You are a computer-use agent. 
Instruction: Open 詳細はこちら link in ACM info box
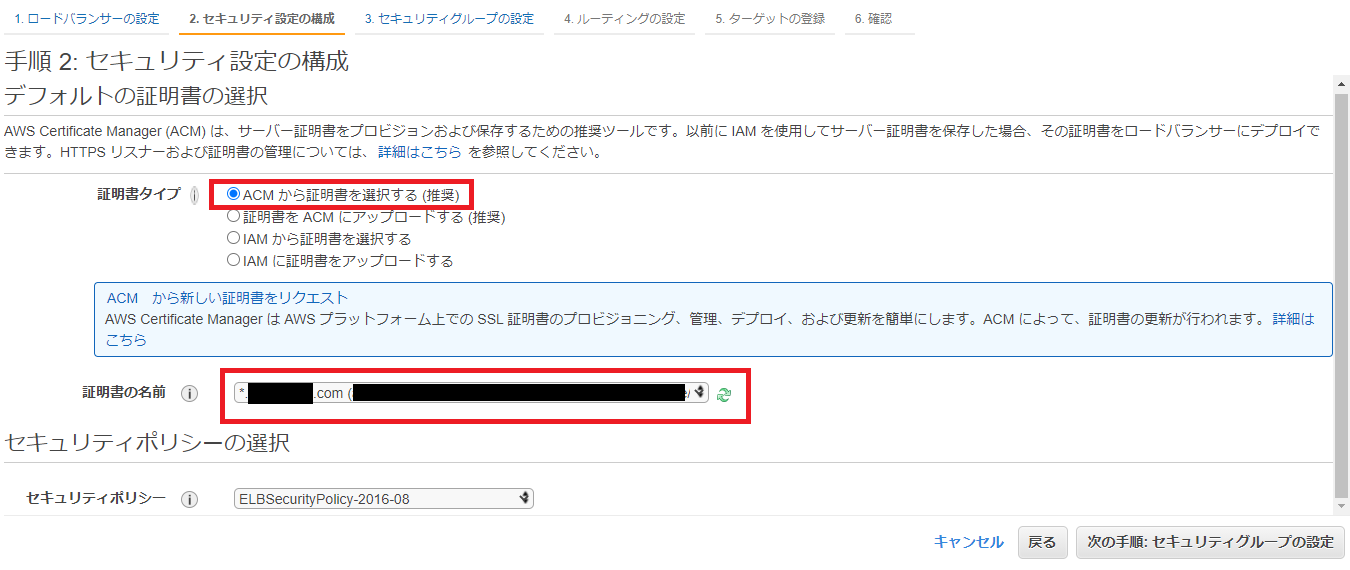pos(1293,320)
